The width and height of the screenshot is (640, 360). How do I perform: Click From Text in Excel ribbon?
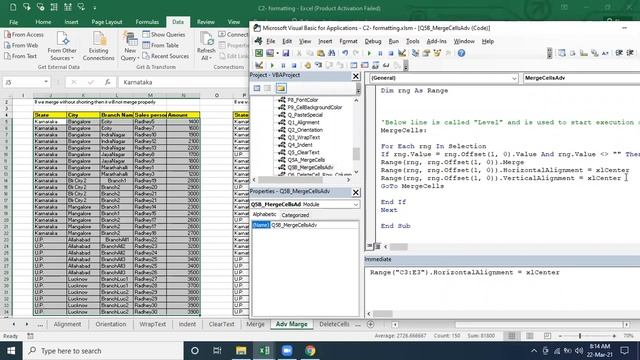coord(20,56)
